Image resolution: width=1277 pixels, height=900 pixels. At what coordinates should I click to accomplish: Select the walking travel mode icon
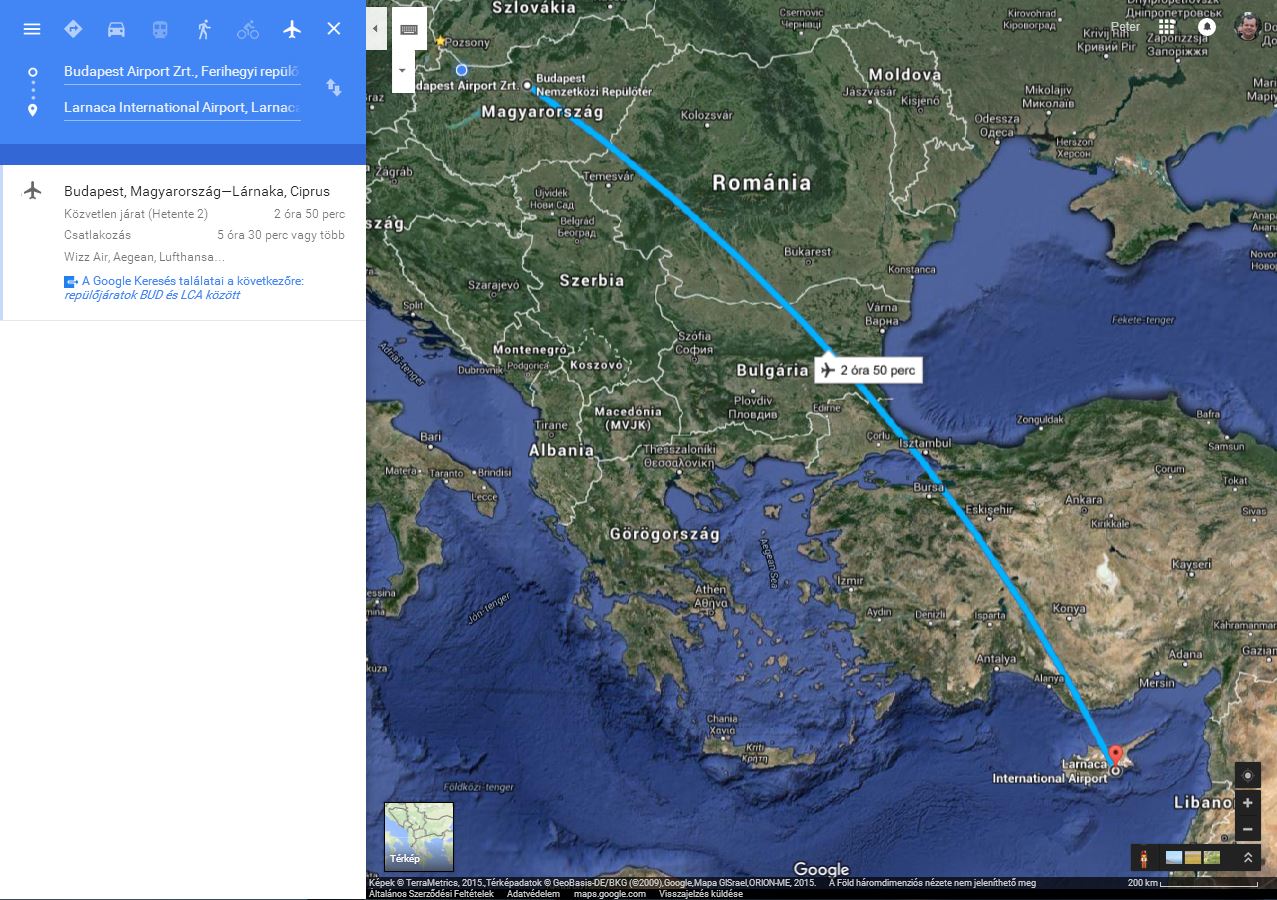pos(204,29)
